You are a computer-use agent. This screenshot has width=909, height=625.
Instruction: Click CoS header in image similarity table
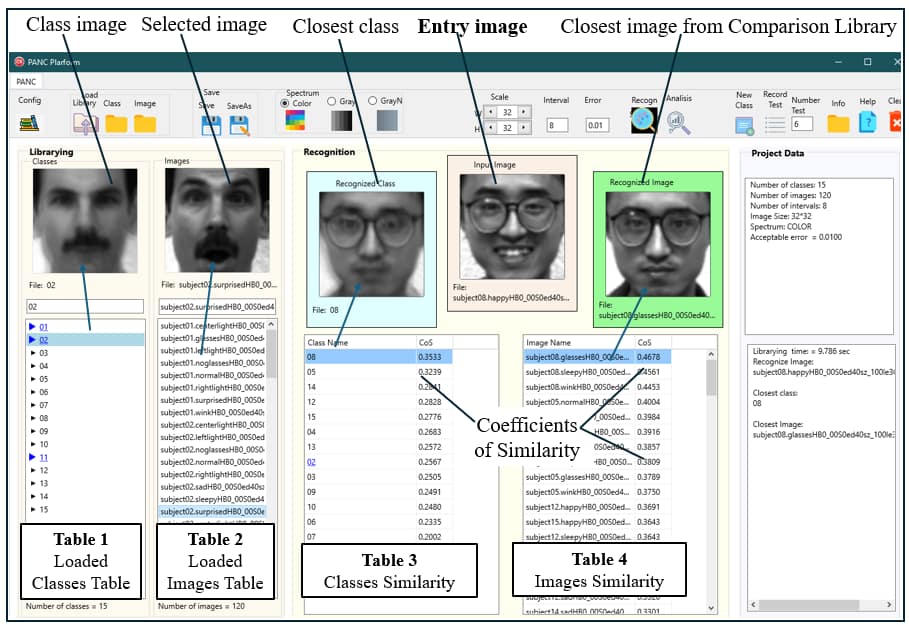point(653,343)
